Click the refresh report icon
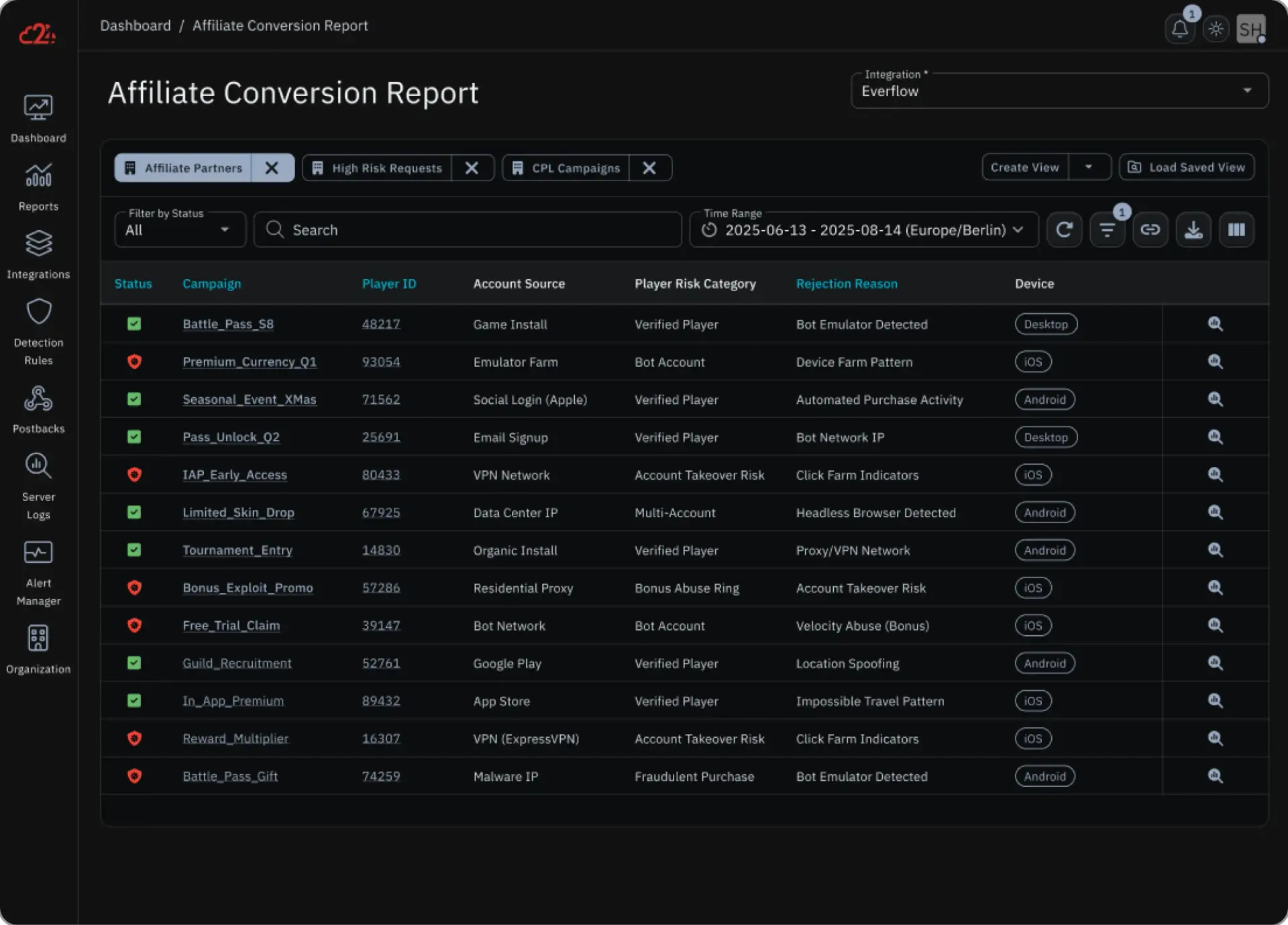 click(1064, 230)
